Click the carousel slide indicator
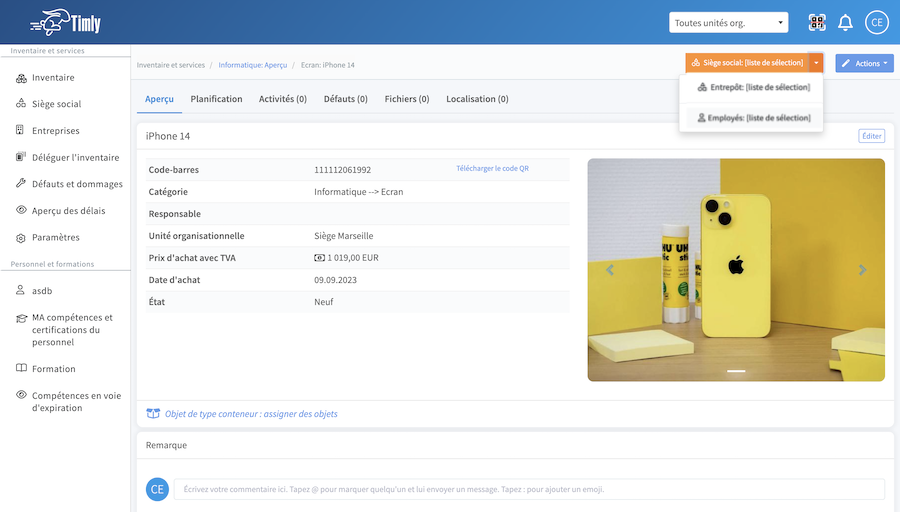Viewport: 900px width, 512px height. 736,371
